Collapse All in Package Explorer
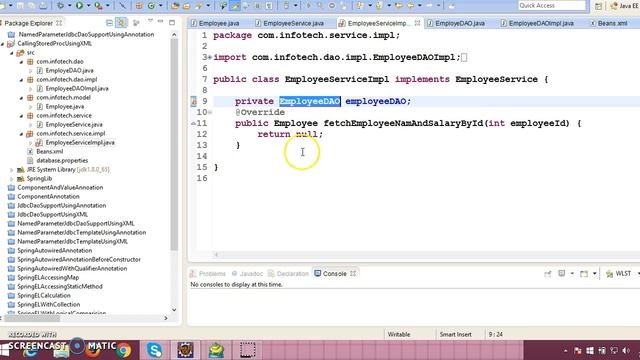640x360 pixels. (109, 23)
